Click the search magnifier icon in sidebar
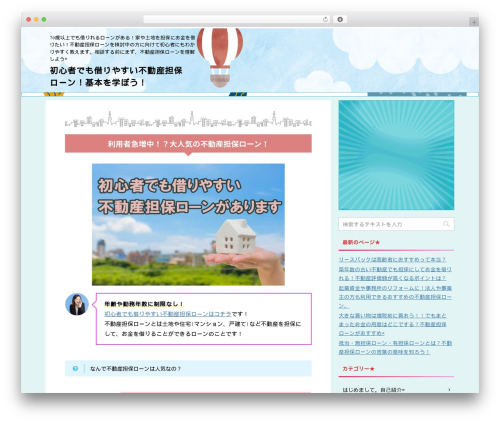 (x=446, y=224)
